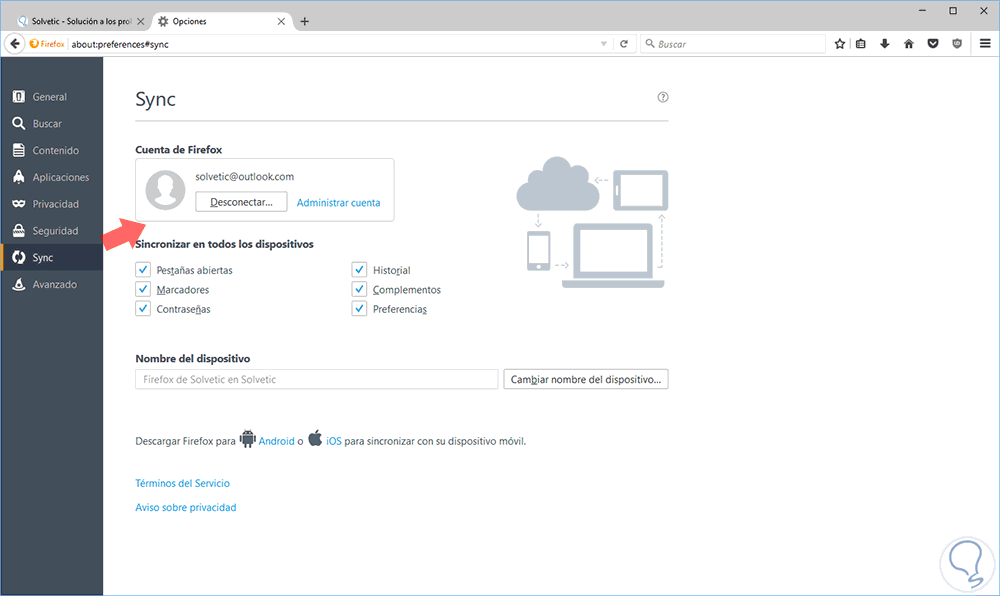The height and width of the screenshot is (596, 1000).
Task: Uncheck Pestañas abiertas checkbox
Action: click(x=143, y=270)
